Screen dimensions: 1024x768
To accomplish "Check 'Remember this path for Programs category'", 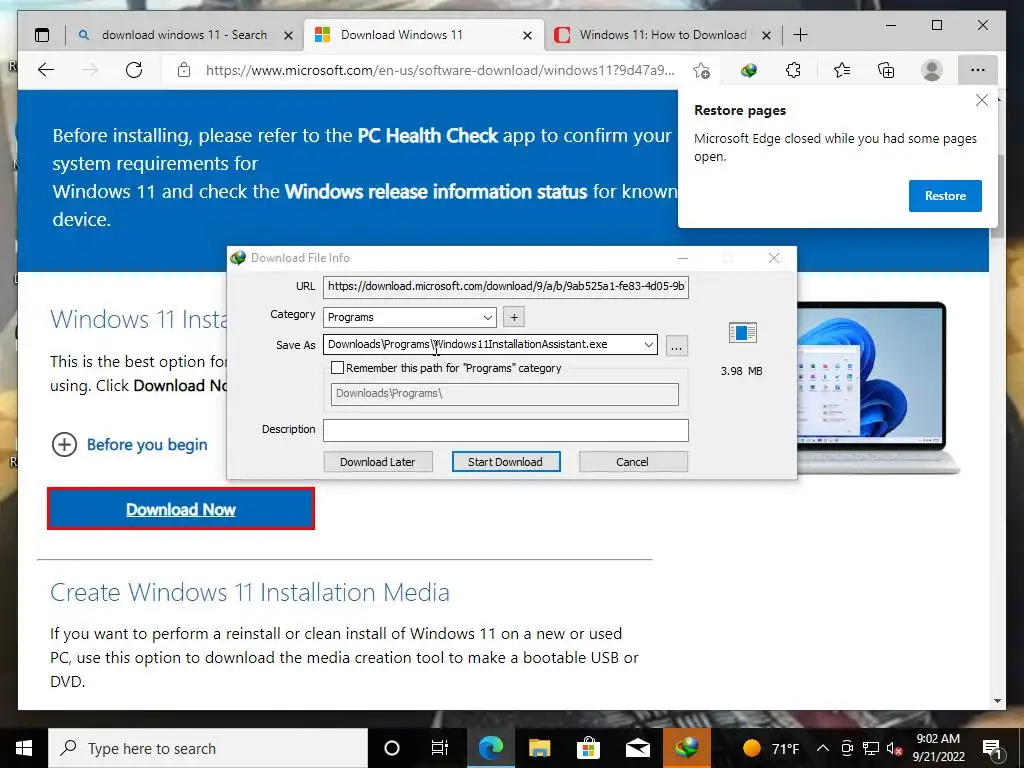I will coord(338,368).
